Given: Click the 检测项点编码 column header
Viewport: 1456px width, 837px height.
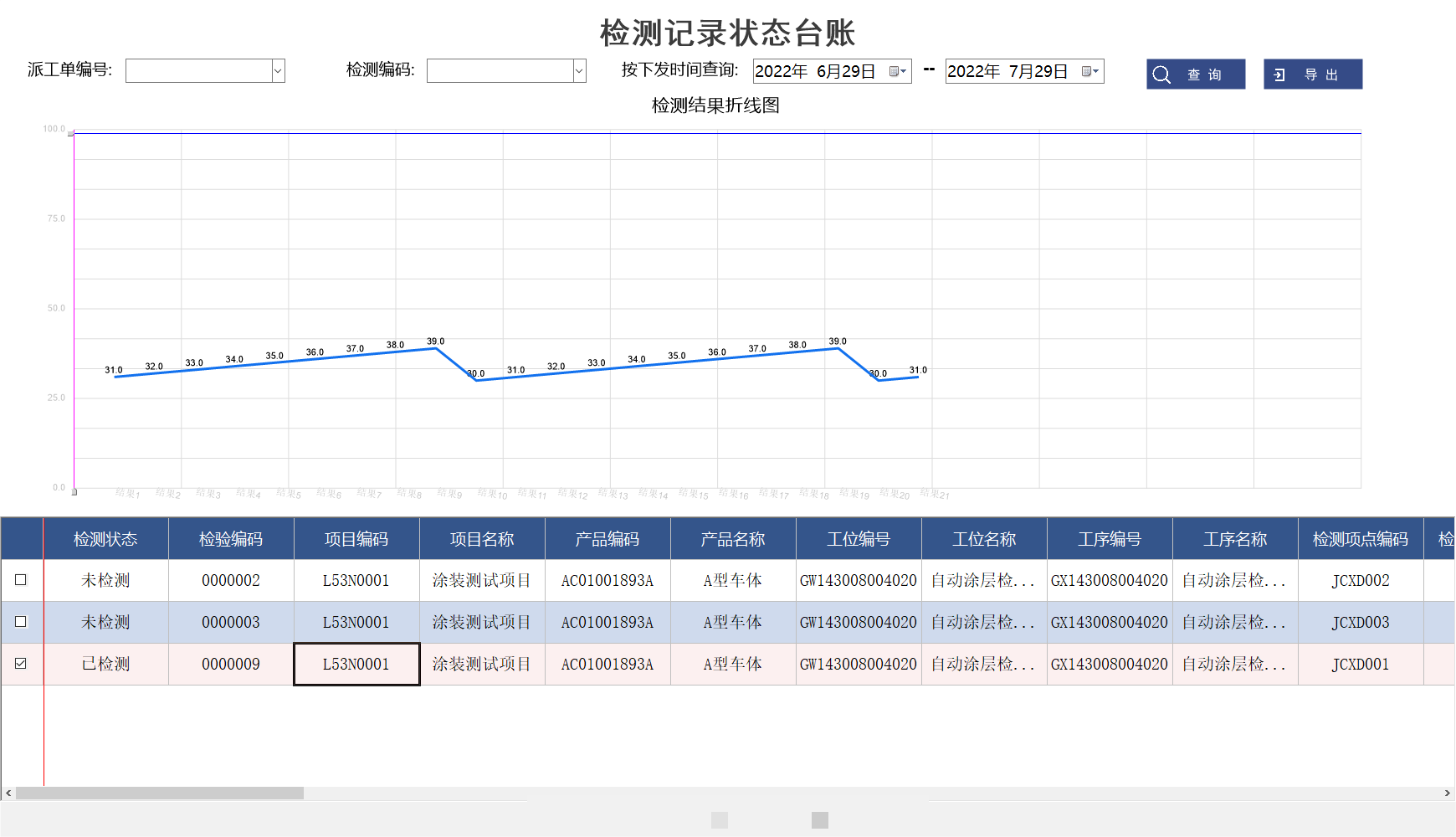Looking at the screenshot, I should coord(1361,539).
